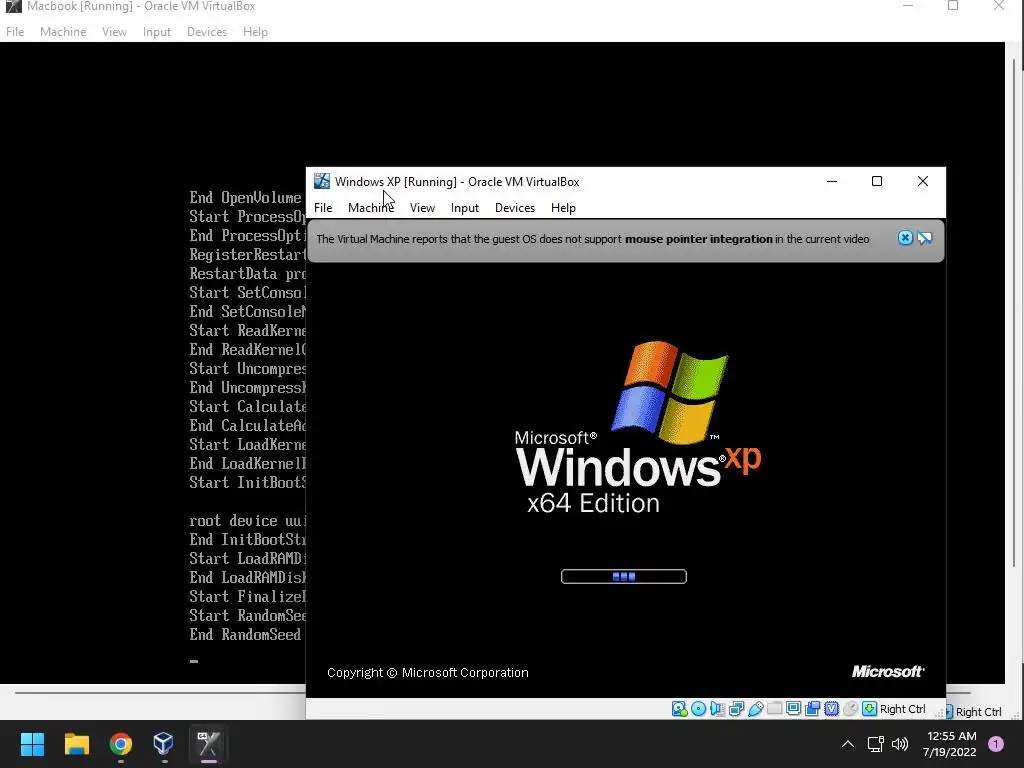This screenshot has width=1024, height=768.
Task: Open VirtualBox Manager from the taskbar
Action: (164, 744)
